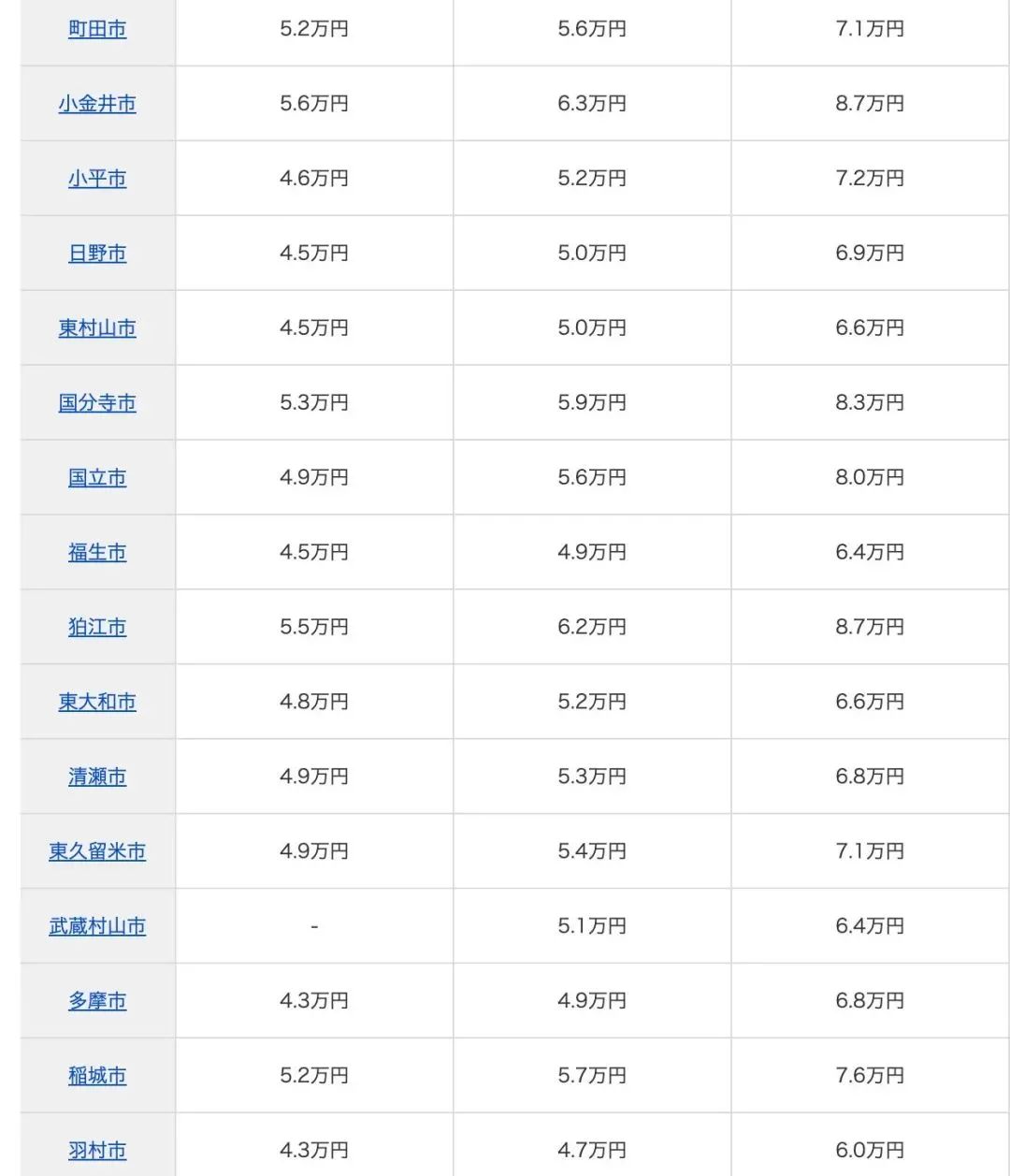Open the 羽村市 link
Viewport: 1010px width, 1176px height.
[x=97, y=1152]
